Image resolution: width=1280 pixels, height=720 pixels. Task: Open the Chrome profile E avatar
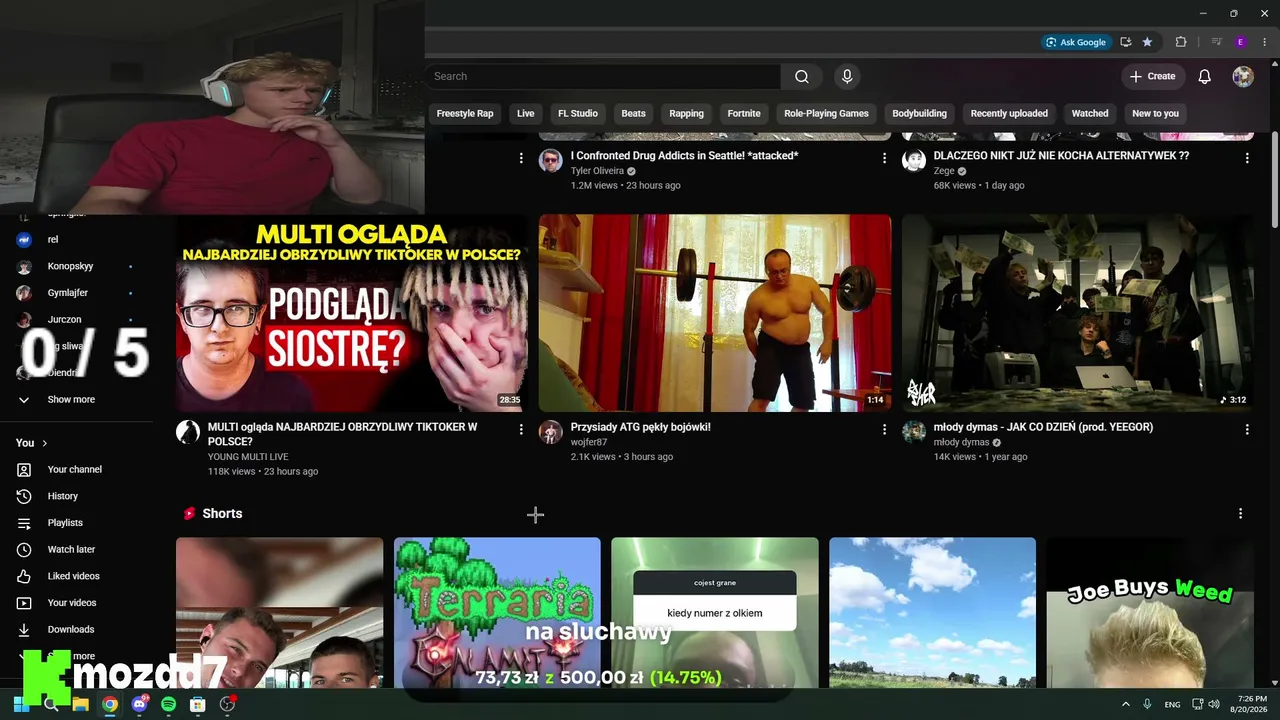pos(1241,42)
